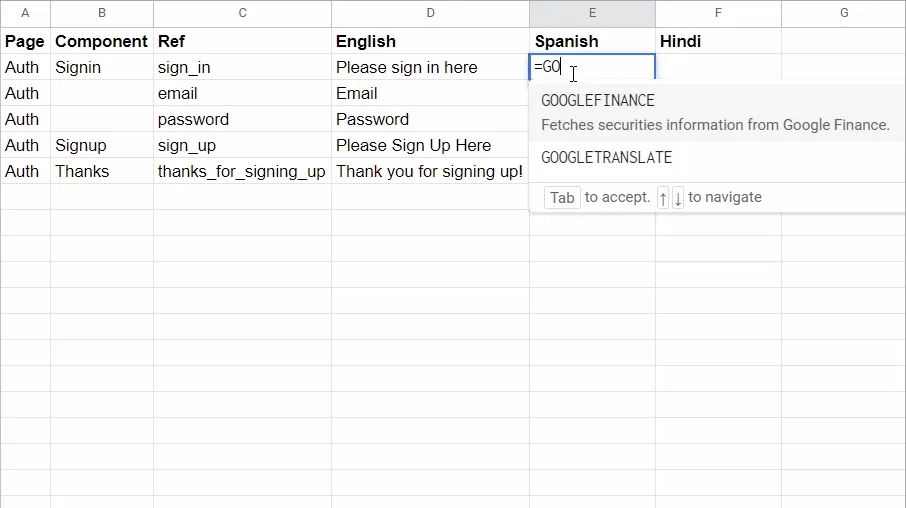Click the Hindi header cell
Image resolution: width=906 pixels, height=508 pixels.
tap(718, 42)
